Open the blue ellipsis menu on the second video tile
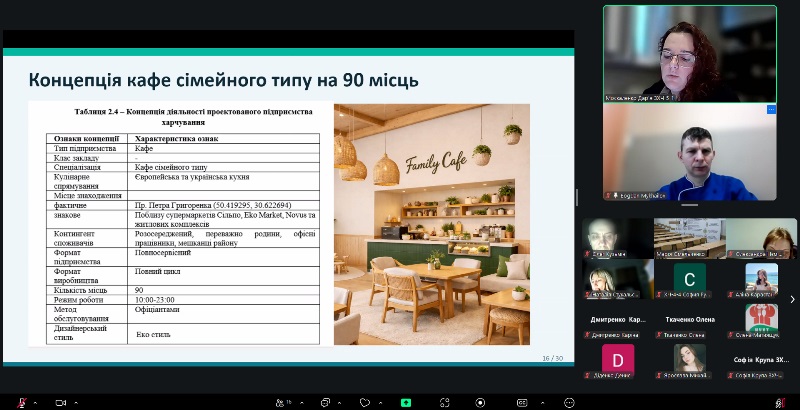This screenshot has height=410, width=800. pyautogui.click(x=771, y=109)
